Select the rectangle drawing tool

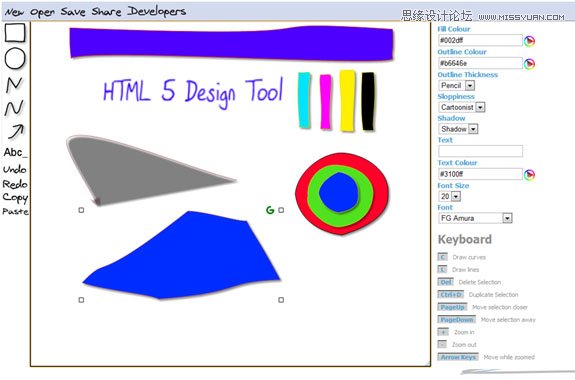pos(15,33)
